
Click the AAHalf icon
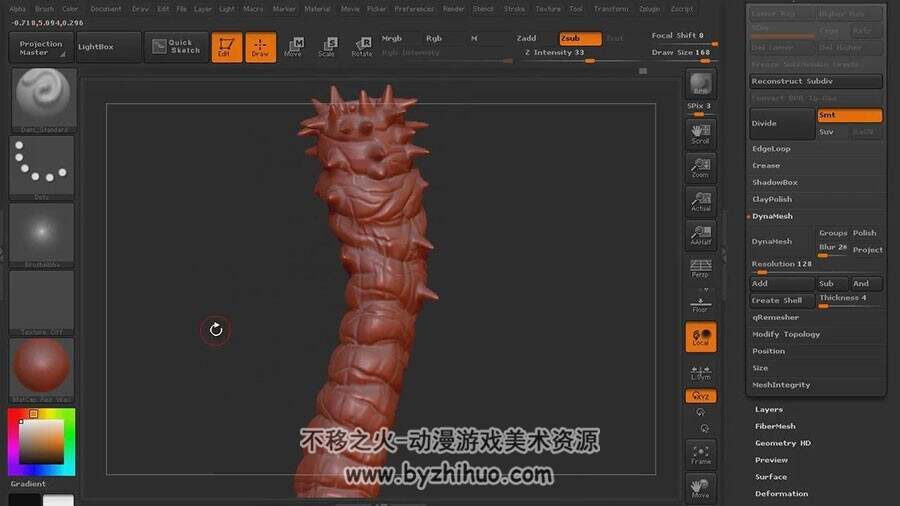pos(700,236)
